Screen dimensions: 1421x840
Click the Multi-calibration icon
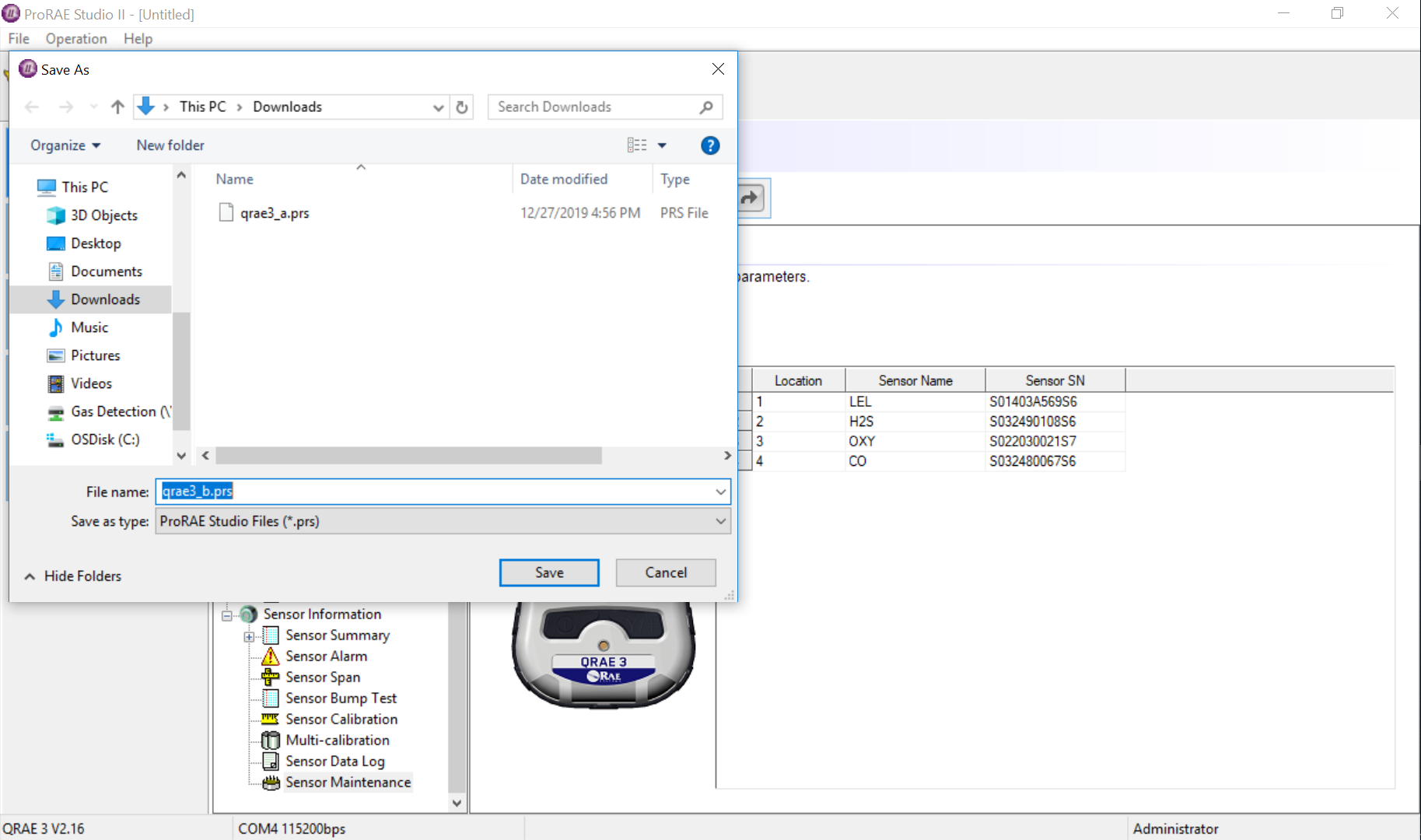(270, 740)
